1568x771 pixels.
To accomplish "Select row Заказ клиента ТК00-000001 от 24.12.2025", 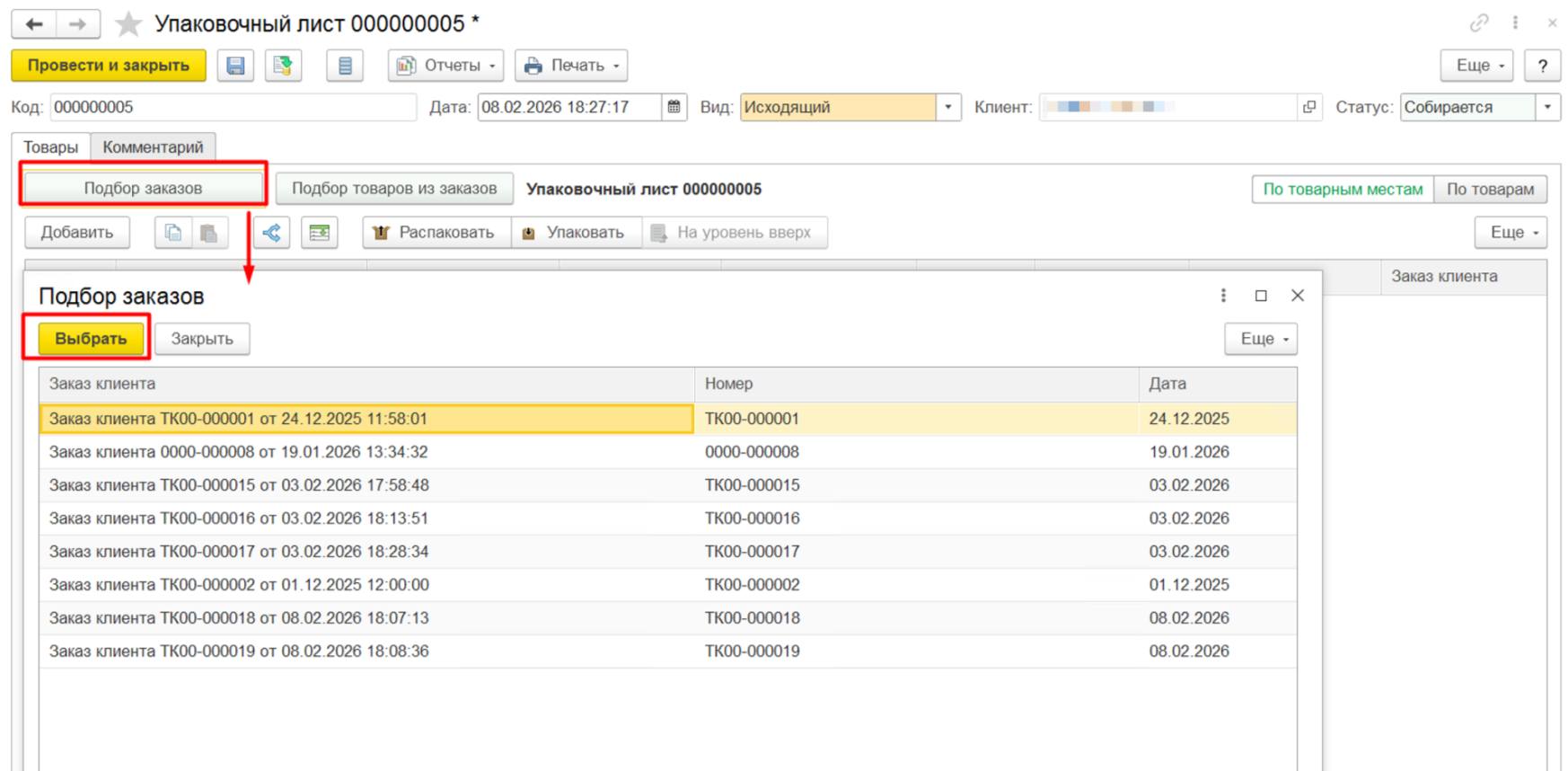I will 668,419.
